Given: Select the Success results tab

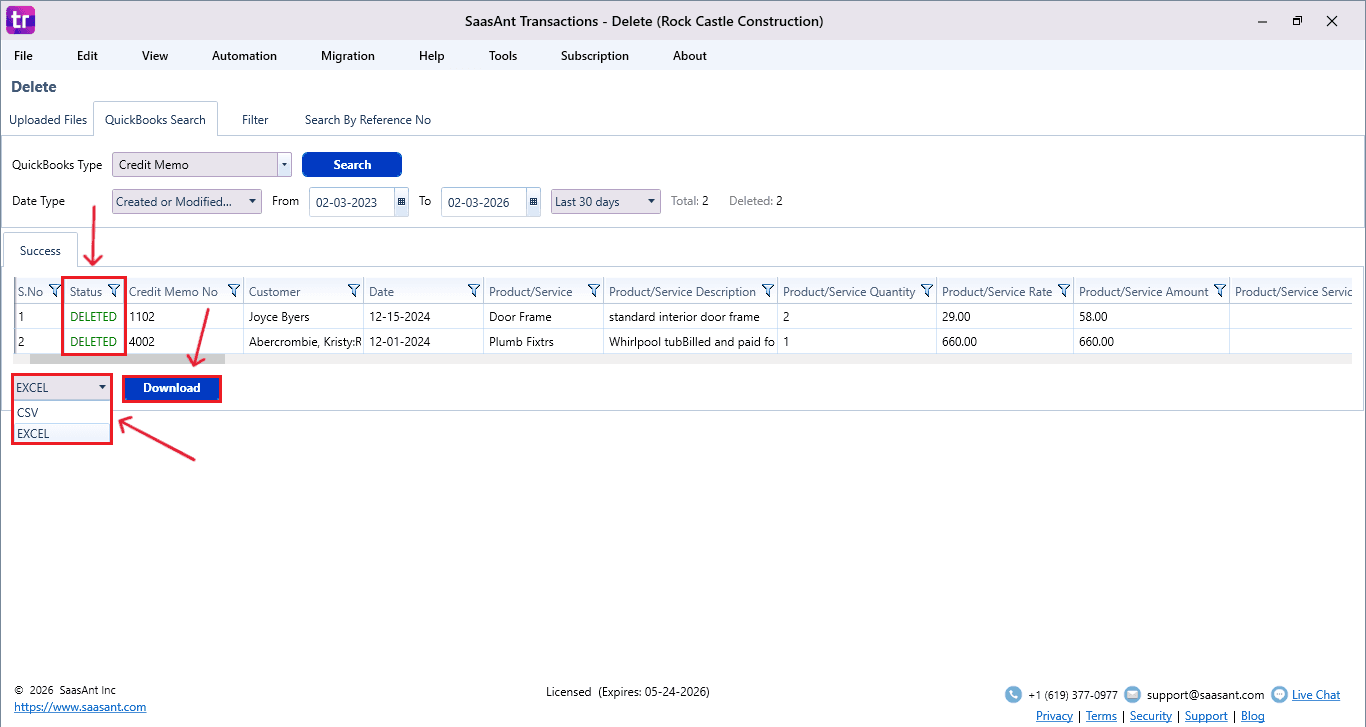Looking at the screenshot, I should 40,251.
